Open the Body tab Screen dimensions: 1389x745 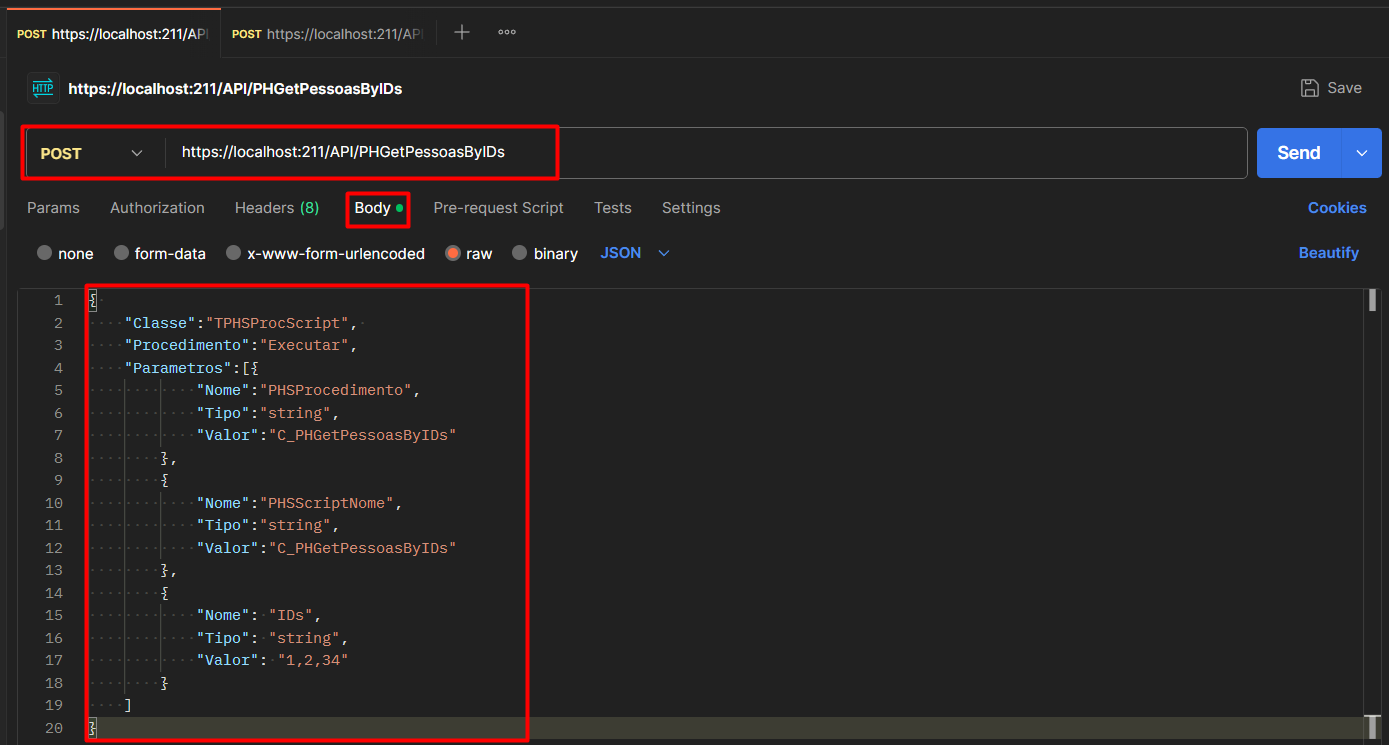[378, 208]
